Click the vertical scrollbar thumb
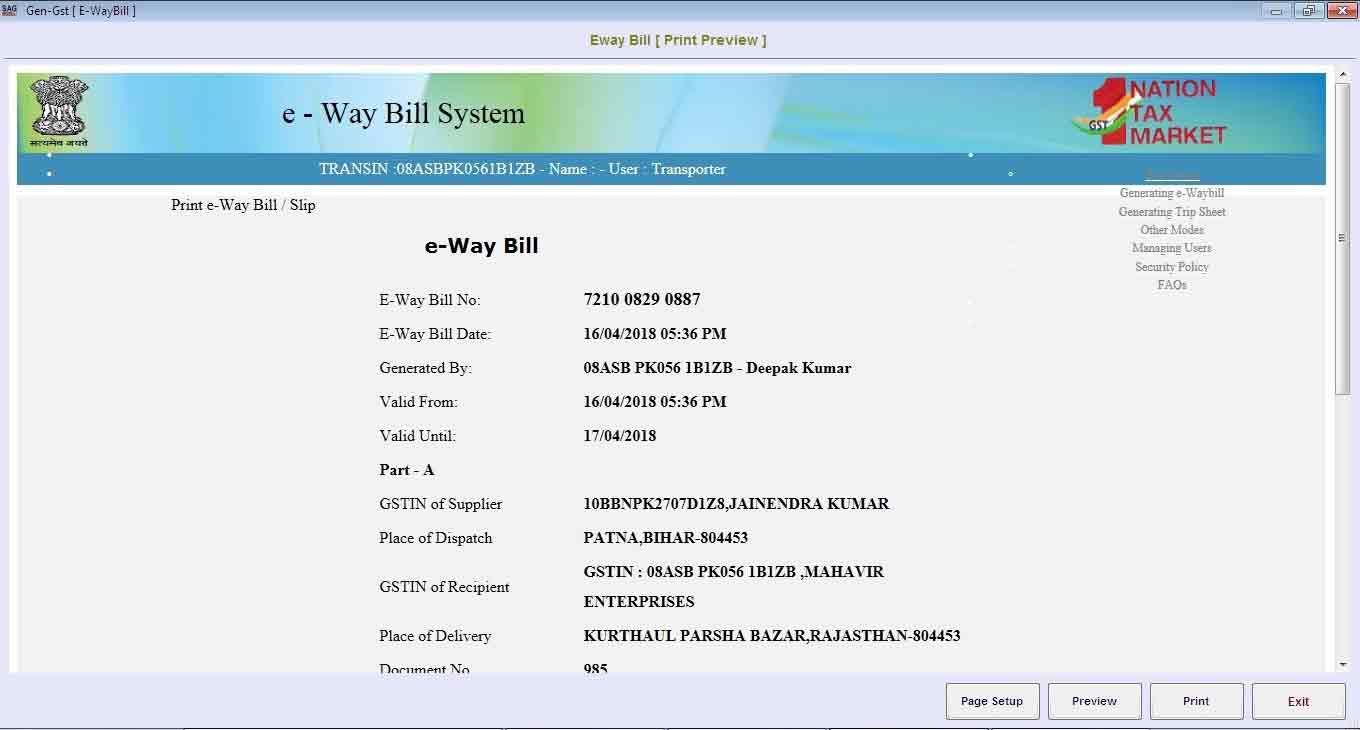 [x=1342, y=238]
